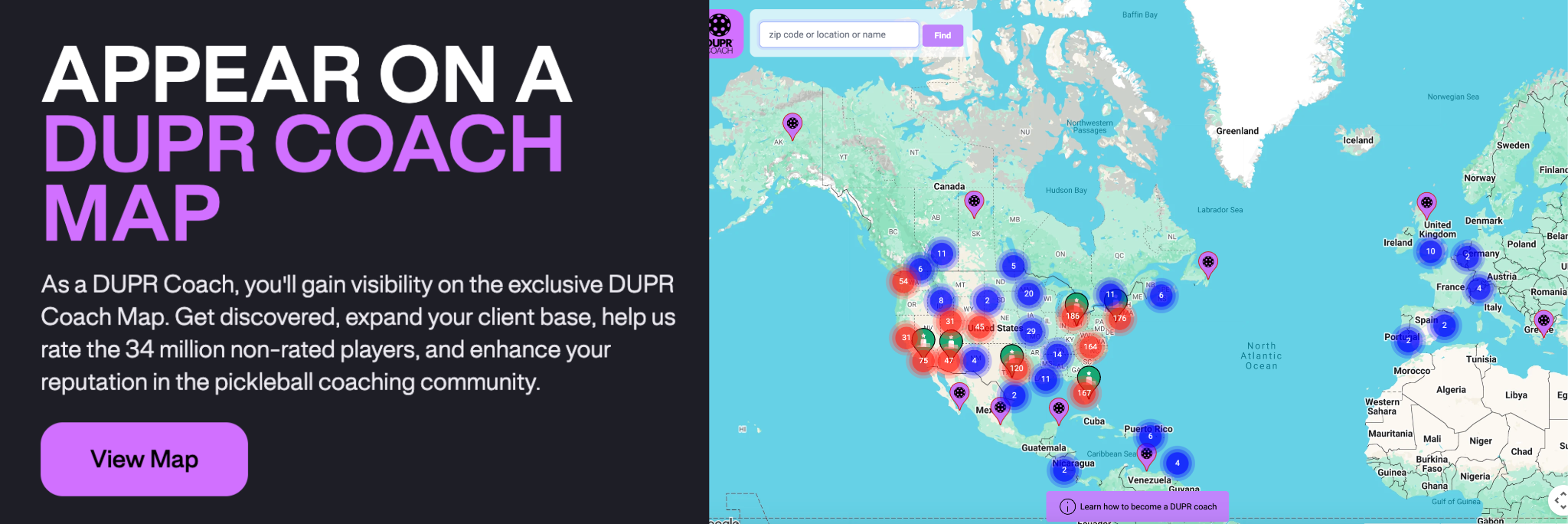Viewport: 1568px width, 524px height.
Task: Select the pickleball pin on Baja California
Action: pyautogui.click(x=959, y=395)
